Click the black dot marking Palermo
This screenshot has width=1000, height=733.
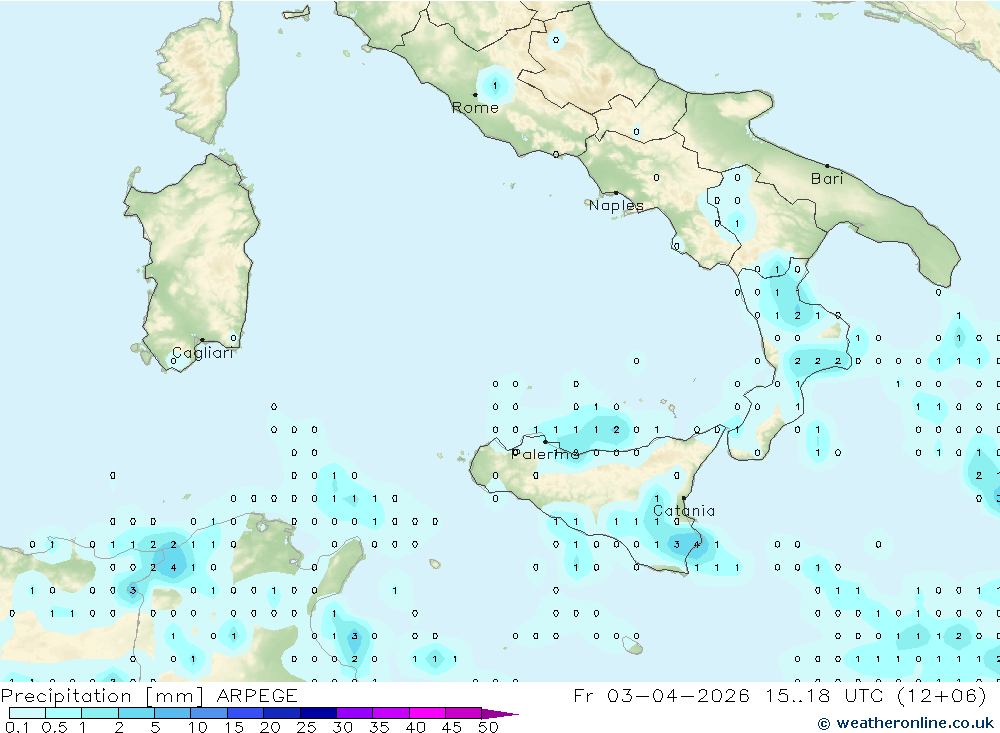point(545,441)
